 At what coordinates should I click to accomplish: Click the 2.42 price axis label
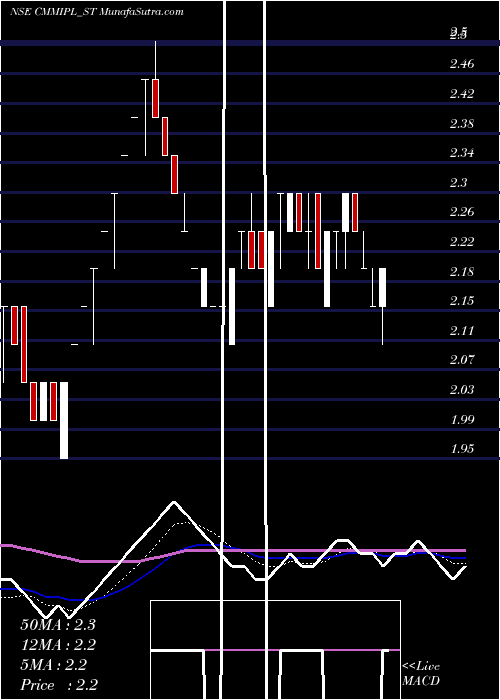[462, 94]
